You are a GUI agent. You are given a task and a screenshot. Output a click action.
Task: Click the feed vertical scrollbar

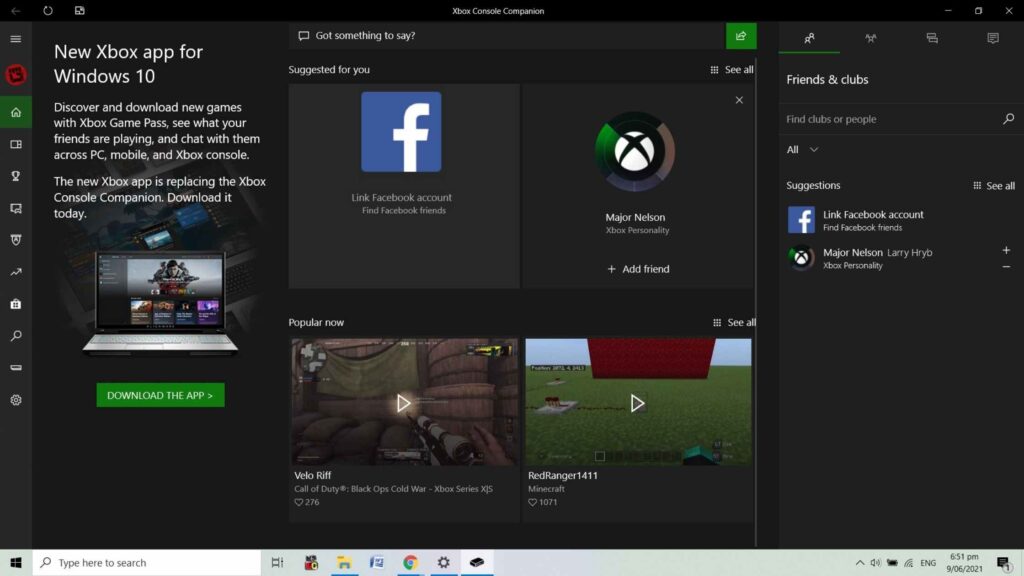(756, 302)
